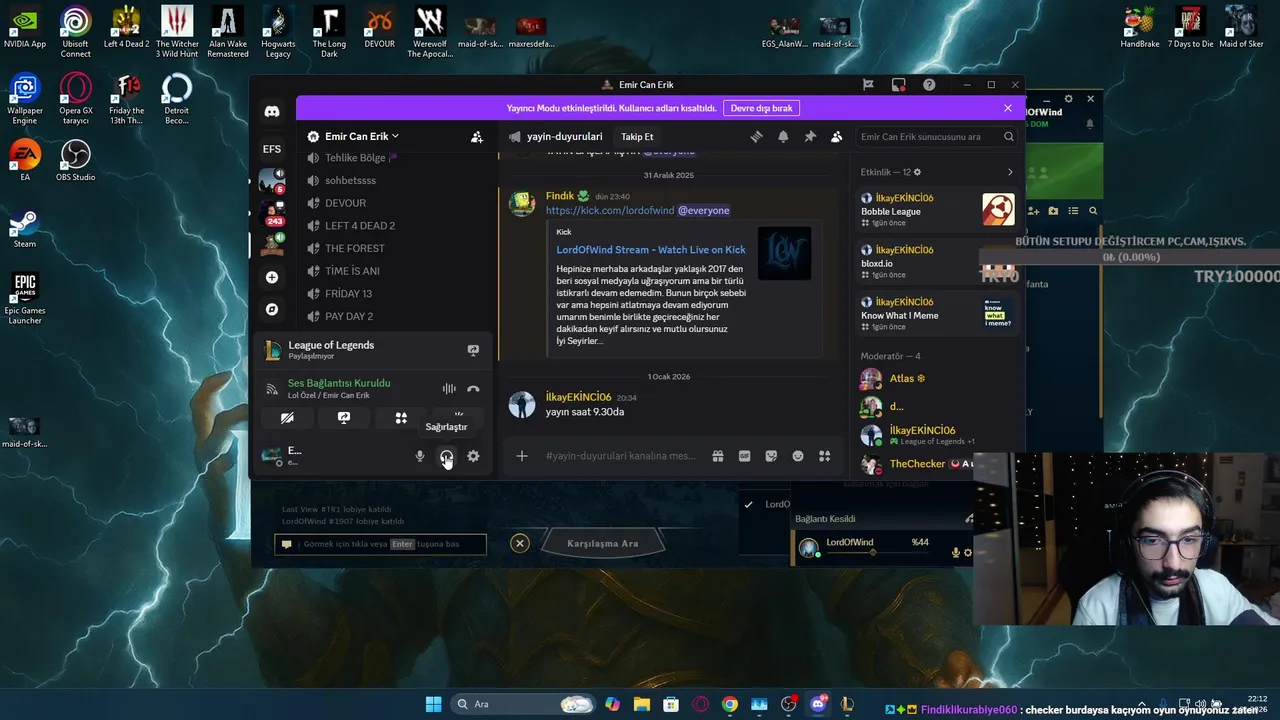1280x720 pixels.
Task: Invite people to the server via the icon
Action: pos(477,137)
